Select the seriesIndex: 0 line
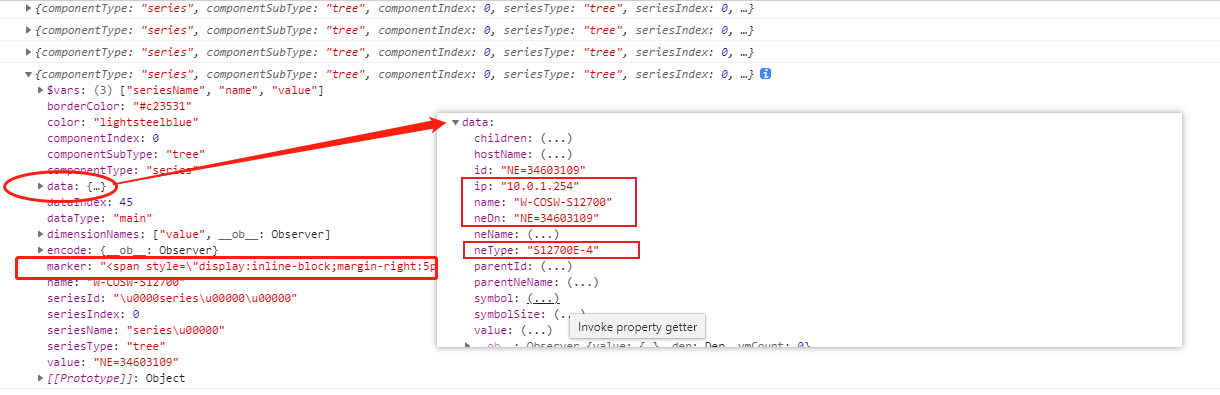This screenshot has width=1220, height=395. (93, 314)
